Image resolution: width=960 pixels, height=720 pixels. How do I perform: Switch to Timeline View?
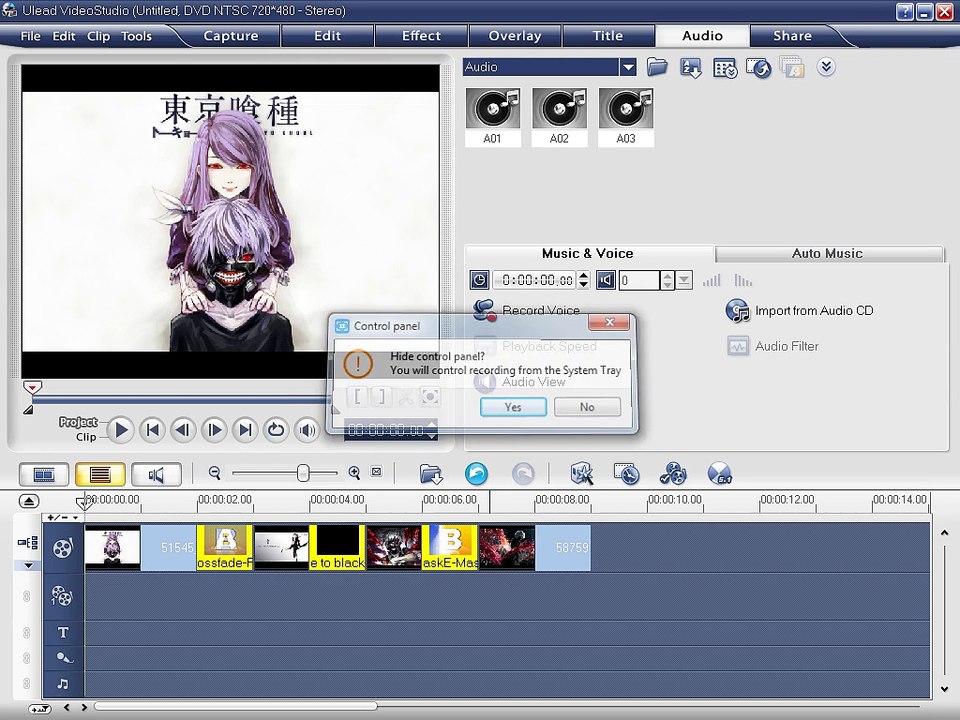point(100,474)
